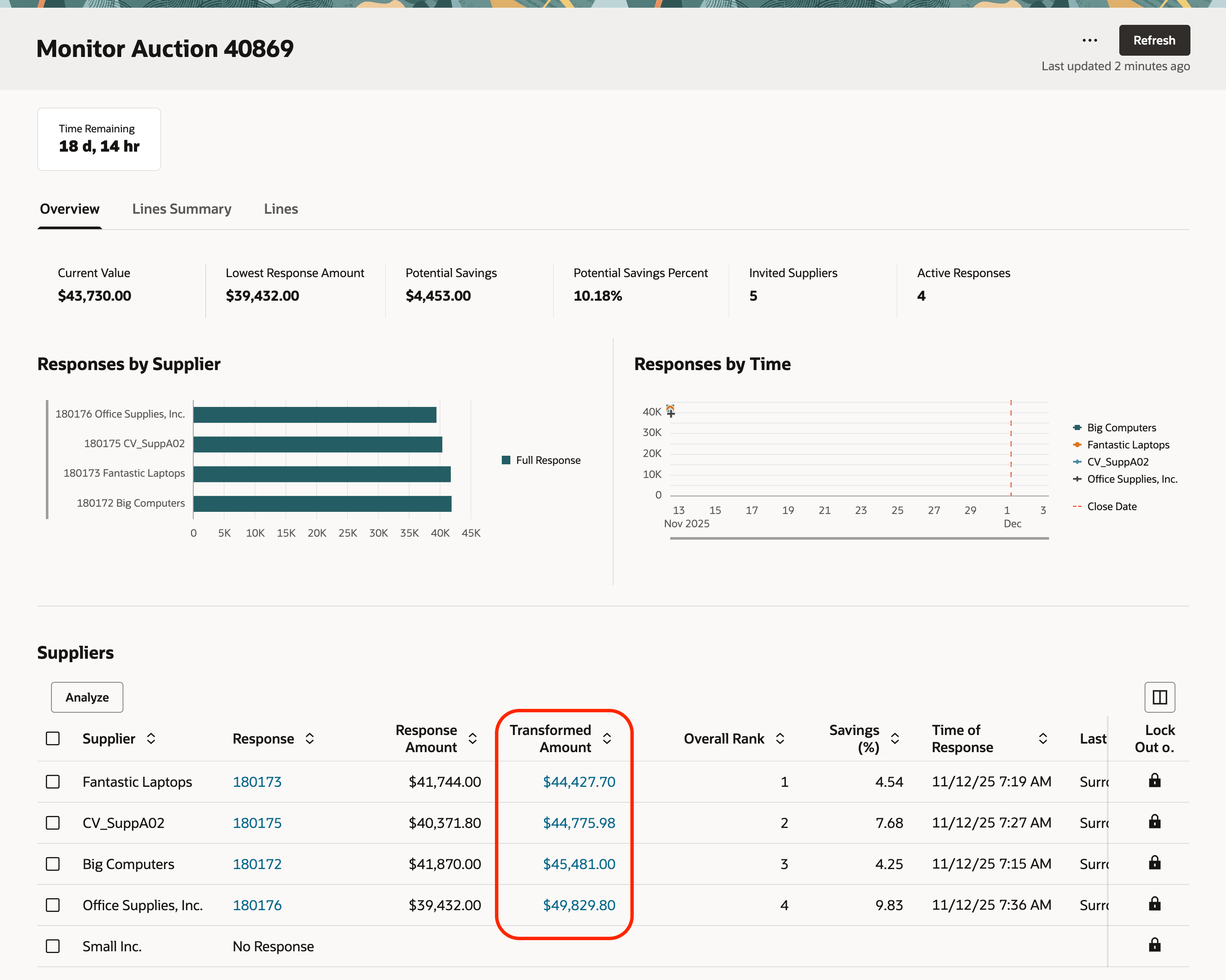Click the Full Response legend marker
Viewport: 1226px width, 980px height.
[506, 460]
